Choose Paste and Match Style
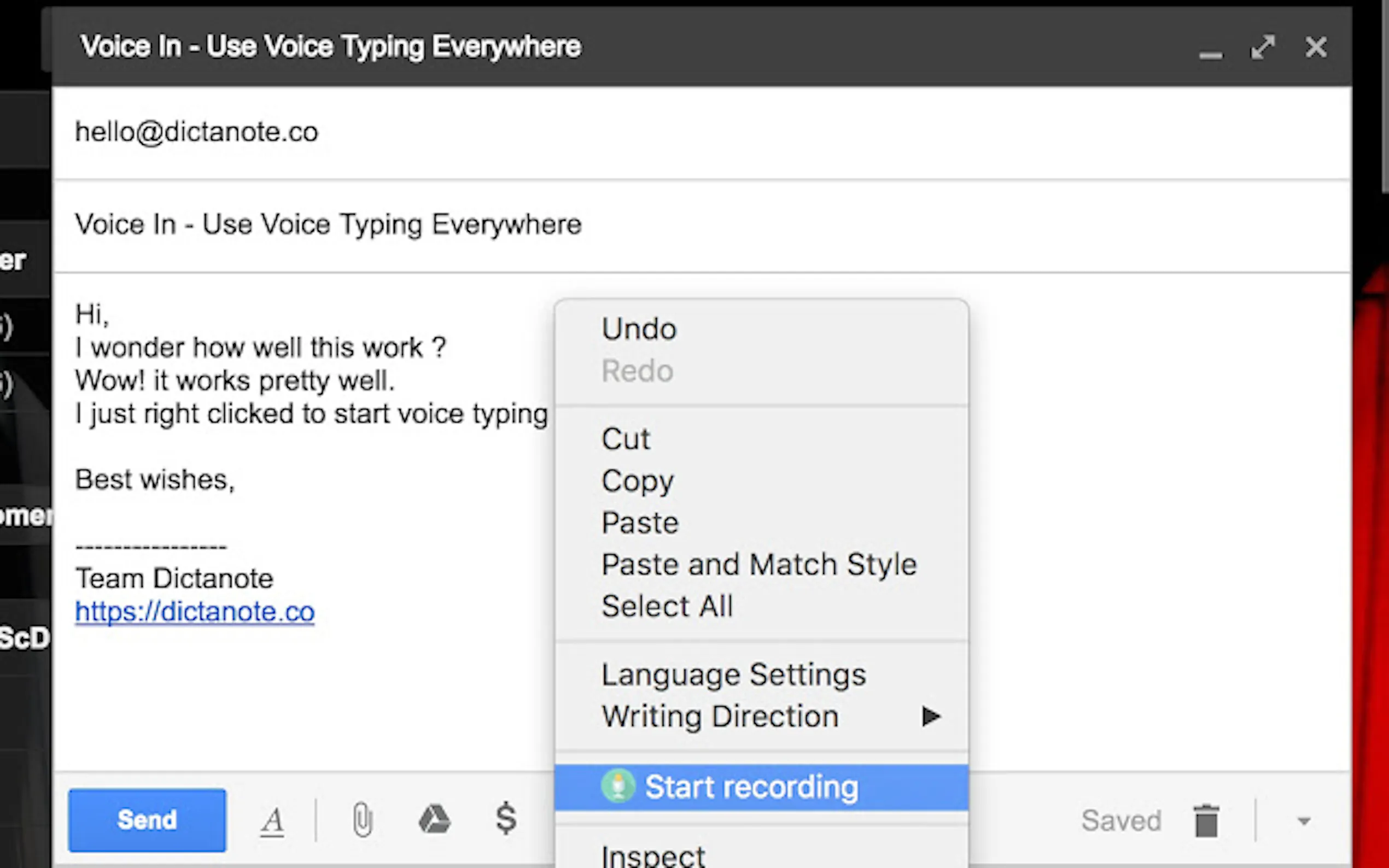 (758, 565)
